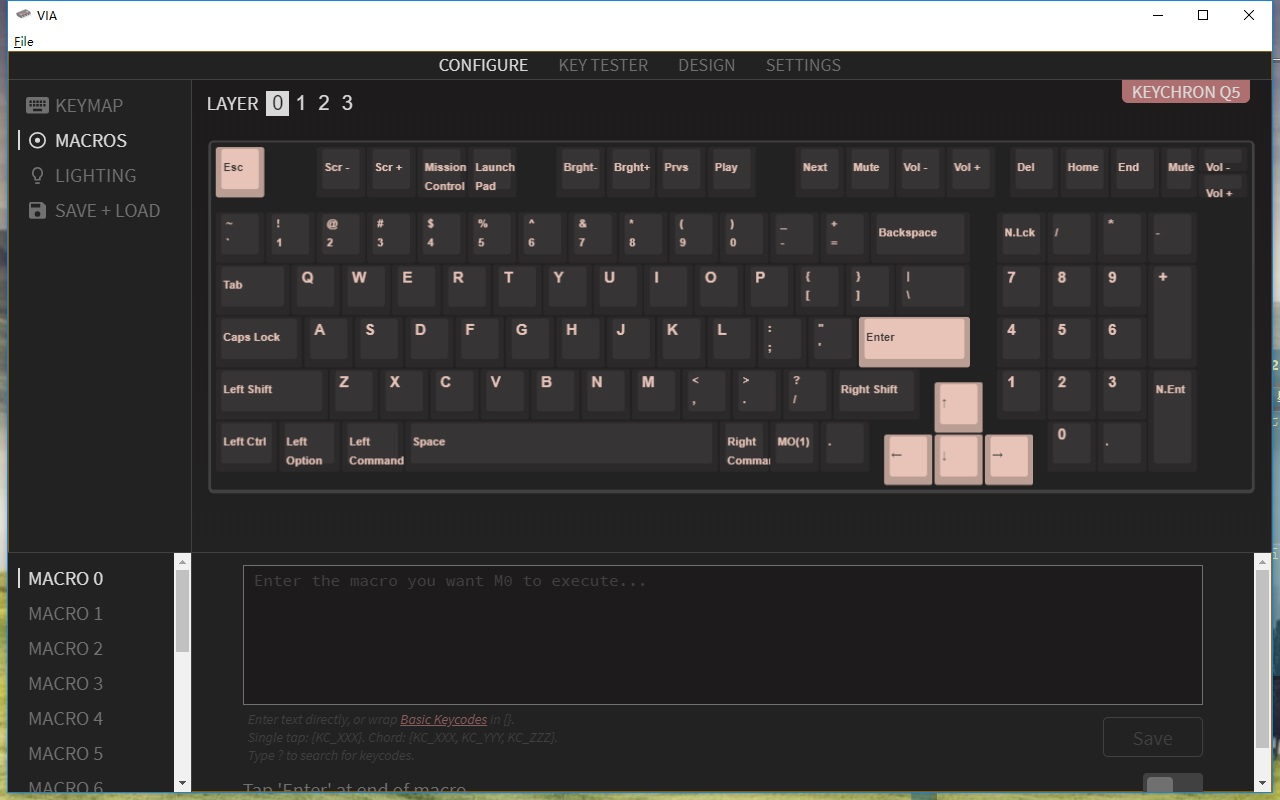Select layer 0

tap(277, 103)
